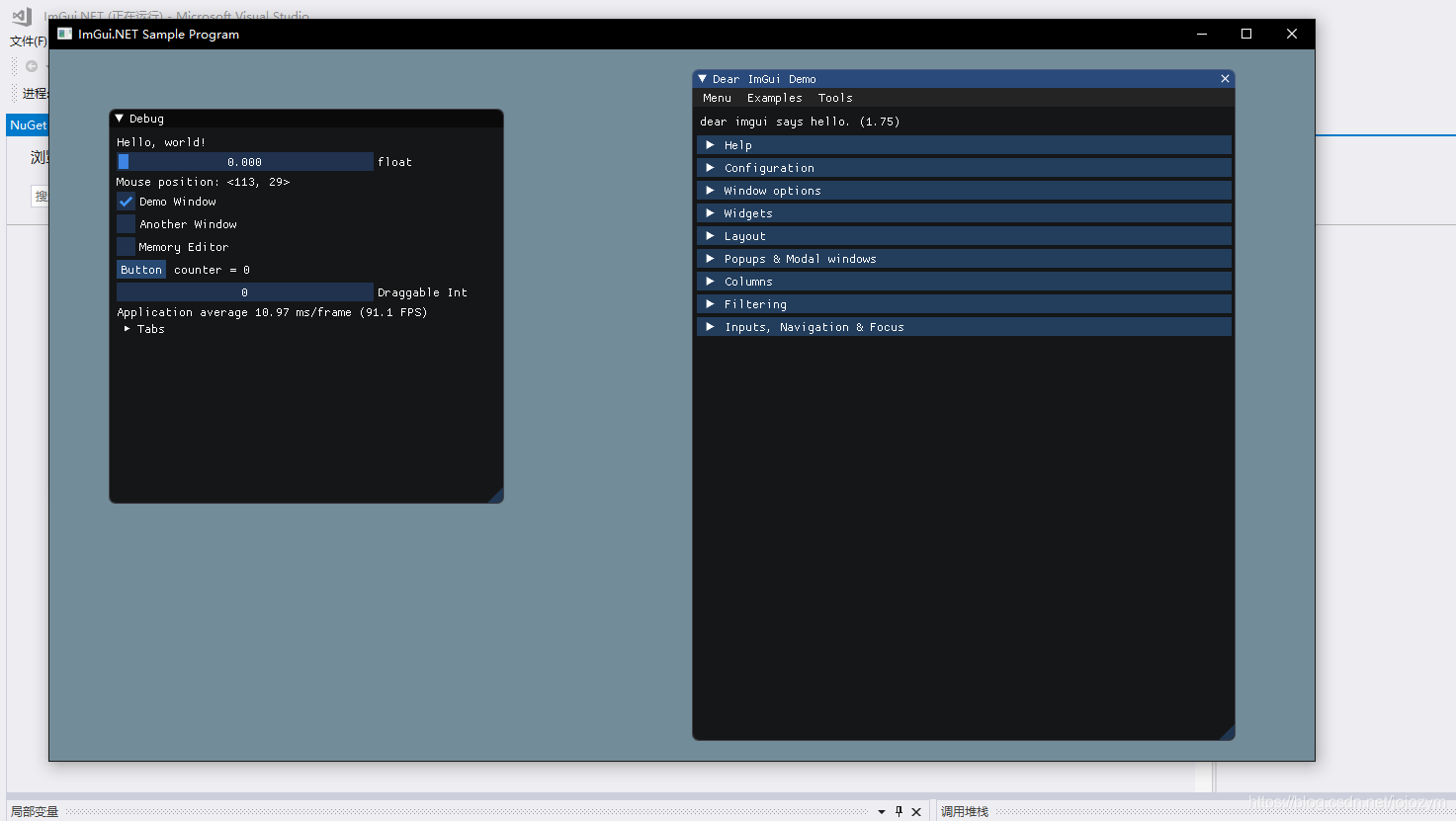Open the Tools menu
This screenshot has width=1456, height=821.
click(835, 98)
